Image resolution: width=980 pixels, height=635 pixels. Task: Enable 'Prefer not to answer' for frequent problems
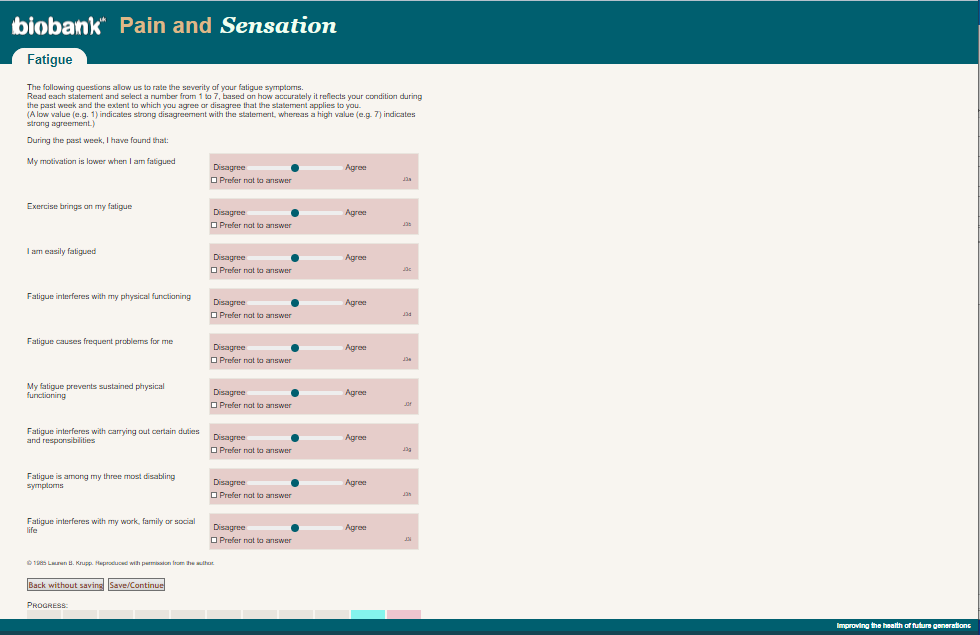pyautogui.click(x=214, y=360)
